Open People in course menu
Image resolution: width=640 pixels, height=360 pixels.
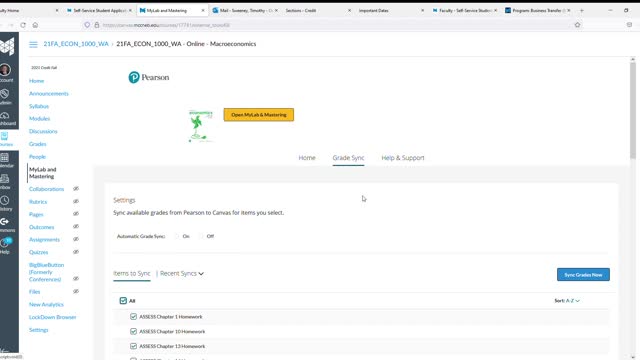tap(37, 157)
